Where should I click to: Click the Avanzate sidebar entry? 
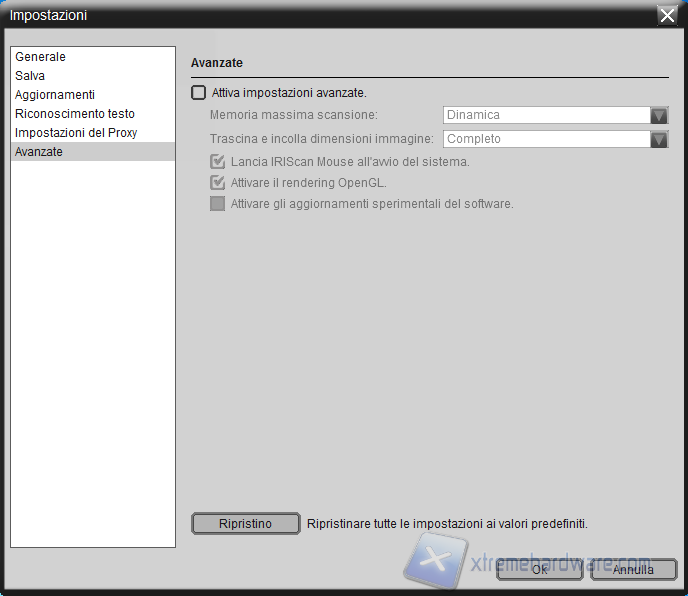39,152
